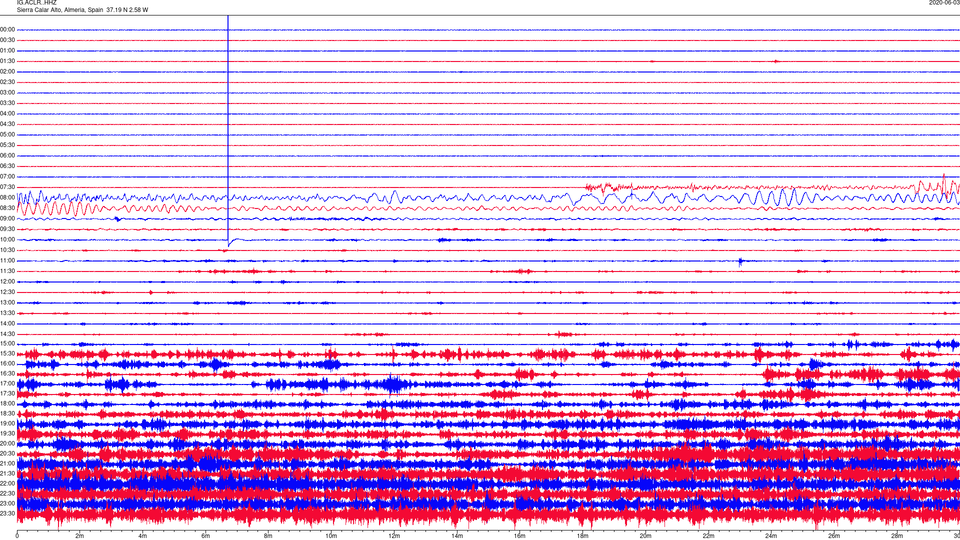The height and width of the screenshot is (540, 960).
Task: Select the 22:00 trace time label
Action: [x=7, y=483]
